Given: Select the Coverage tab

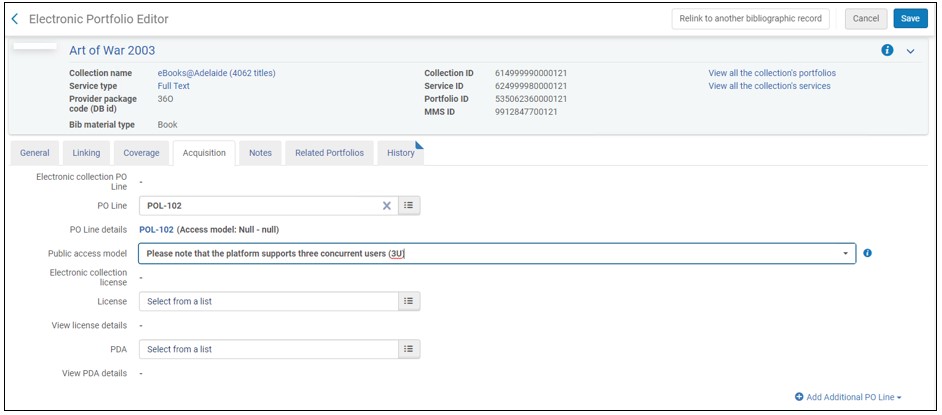Looking at the screenshot, I should (x=141, y=153).
